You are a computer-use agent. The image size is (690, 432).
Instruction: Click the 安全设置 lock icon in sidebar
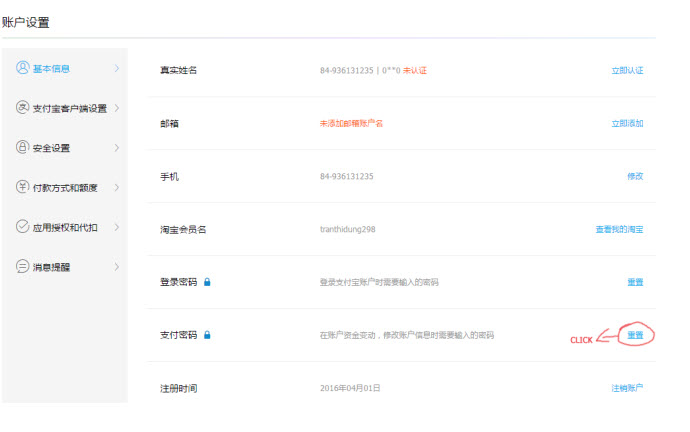tap(23, 148)
